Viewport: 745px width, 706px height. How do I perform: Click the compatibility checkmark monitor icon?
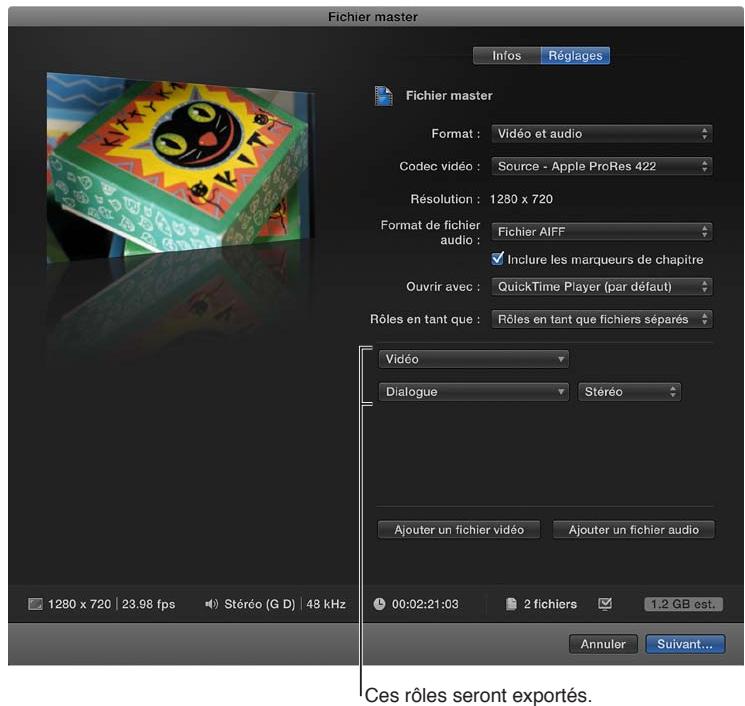click(605, 604)
